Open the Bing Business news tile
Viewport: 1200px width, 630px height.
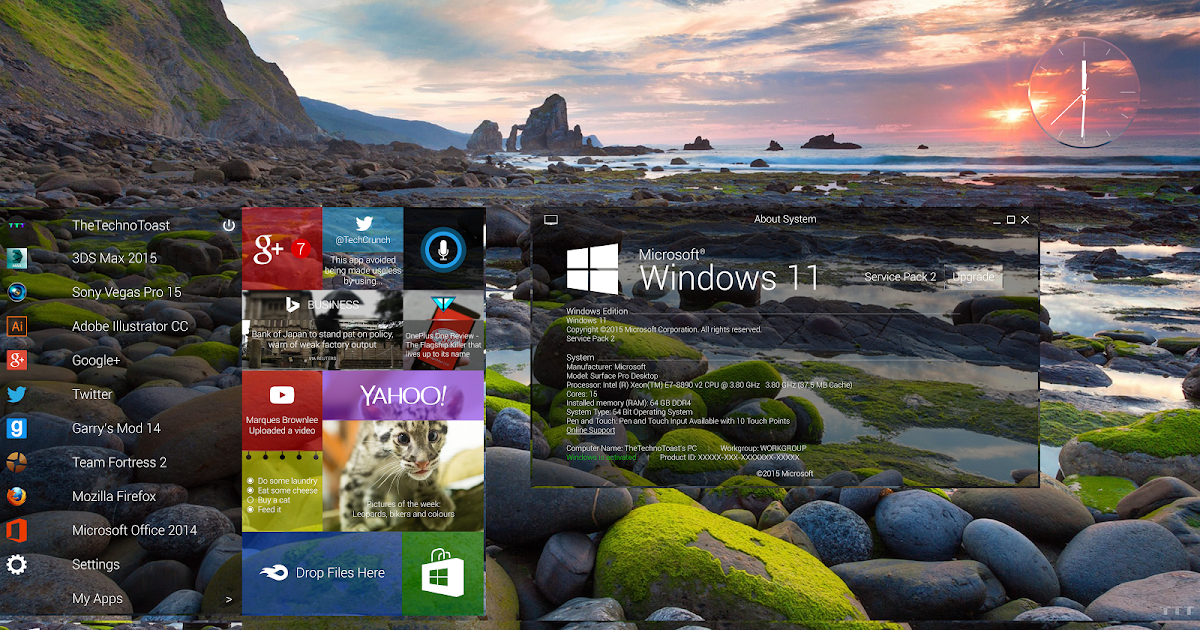click(x=322, y=329)
